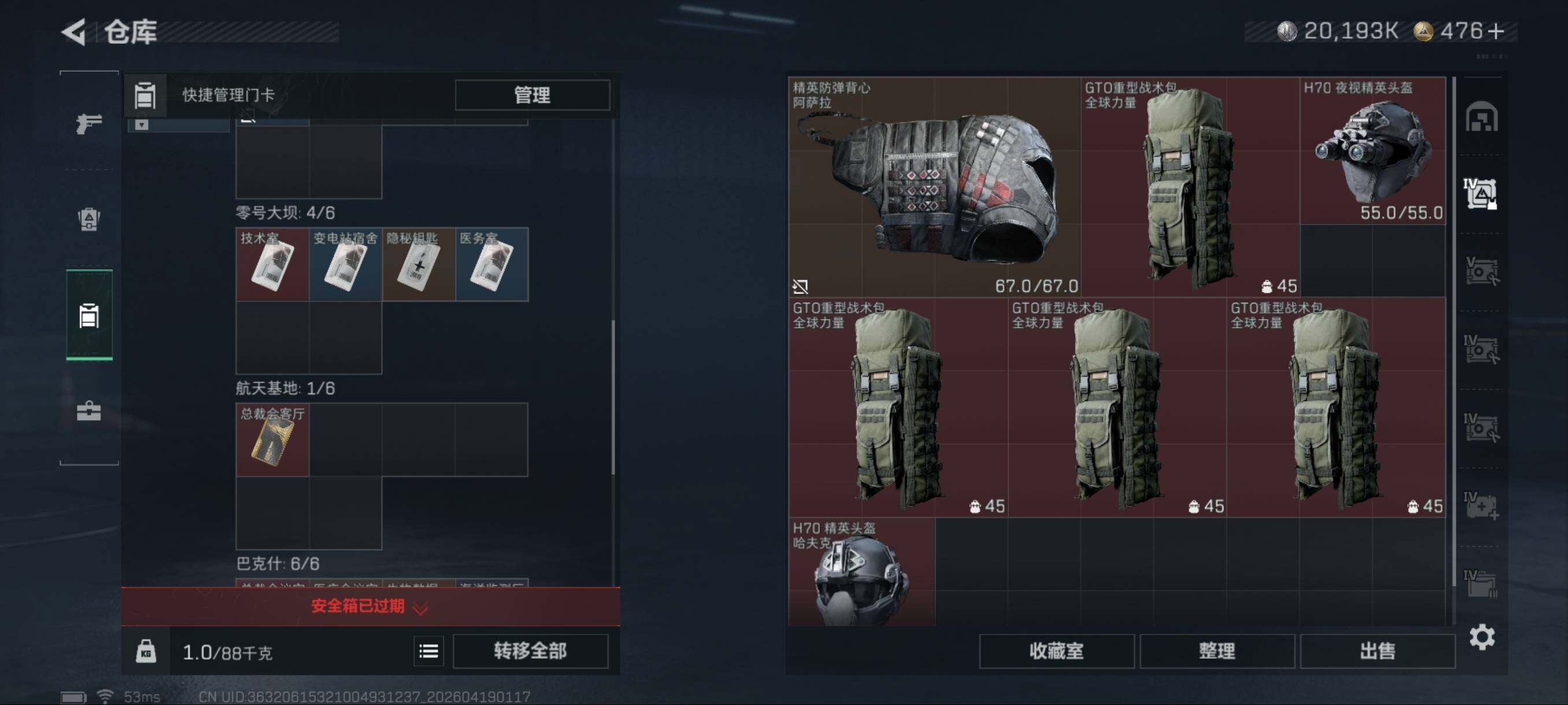Viewport: 1568px width, 705px height.
Task: Expand the small dropdown arrow under keycard header
Action: [x=142, y=125]
